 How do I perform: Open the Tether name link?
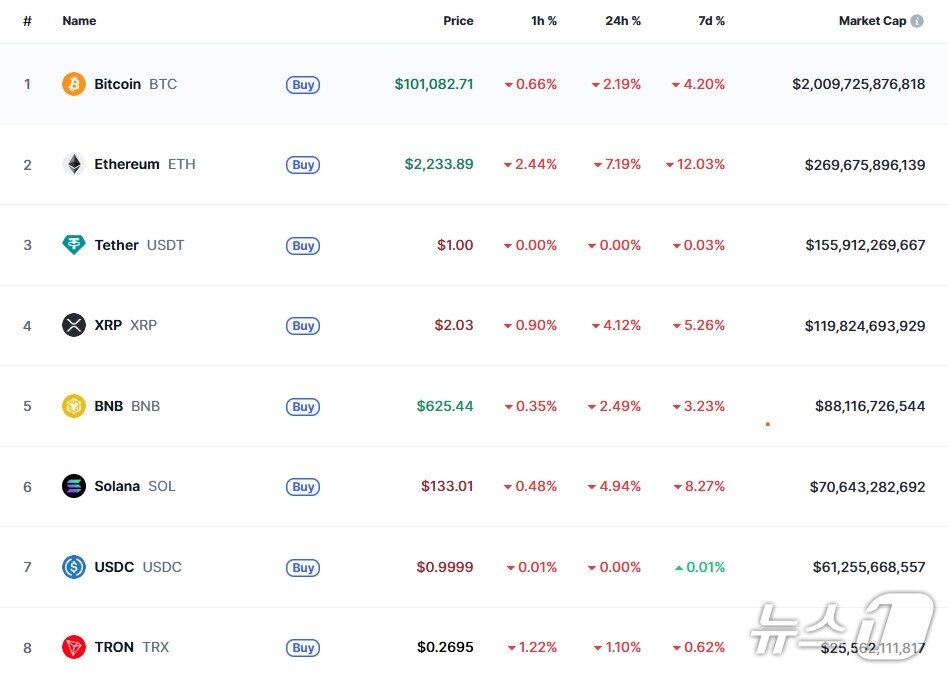pyautogui.click(x=116, y=245)
